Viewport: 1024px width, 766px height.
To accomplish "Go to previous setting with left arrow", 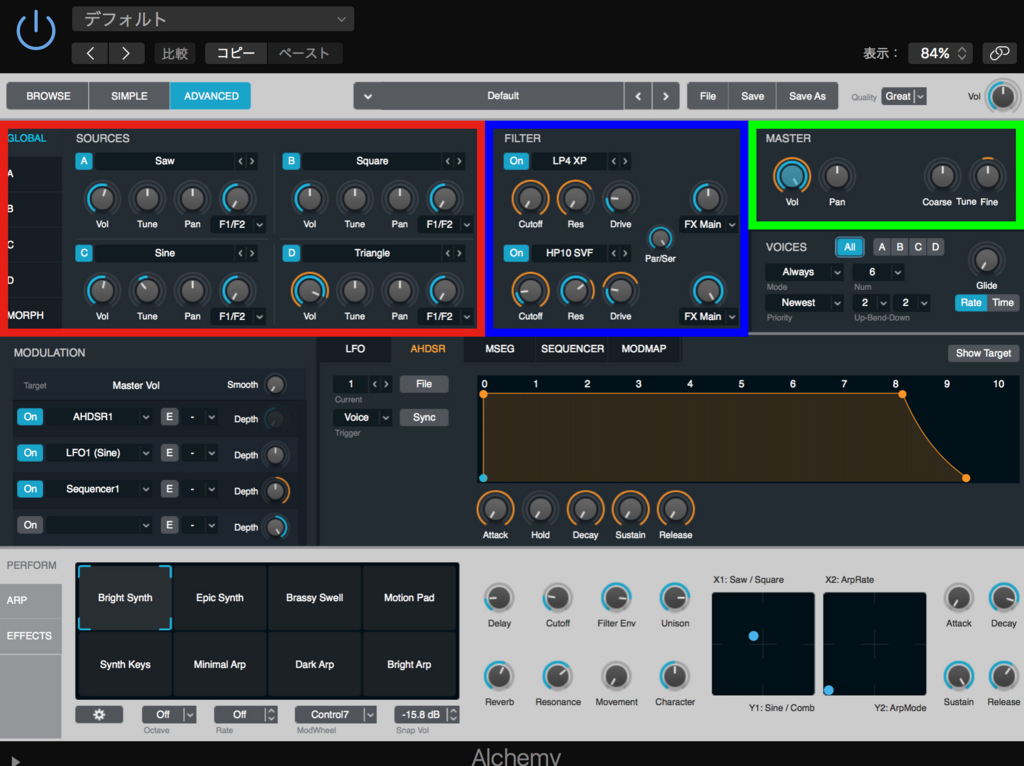I will 91,54.
